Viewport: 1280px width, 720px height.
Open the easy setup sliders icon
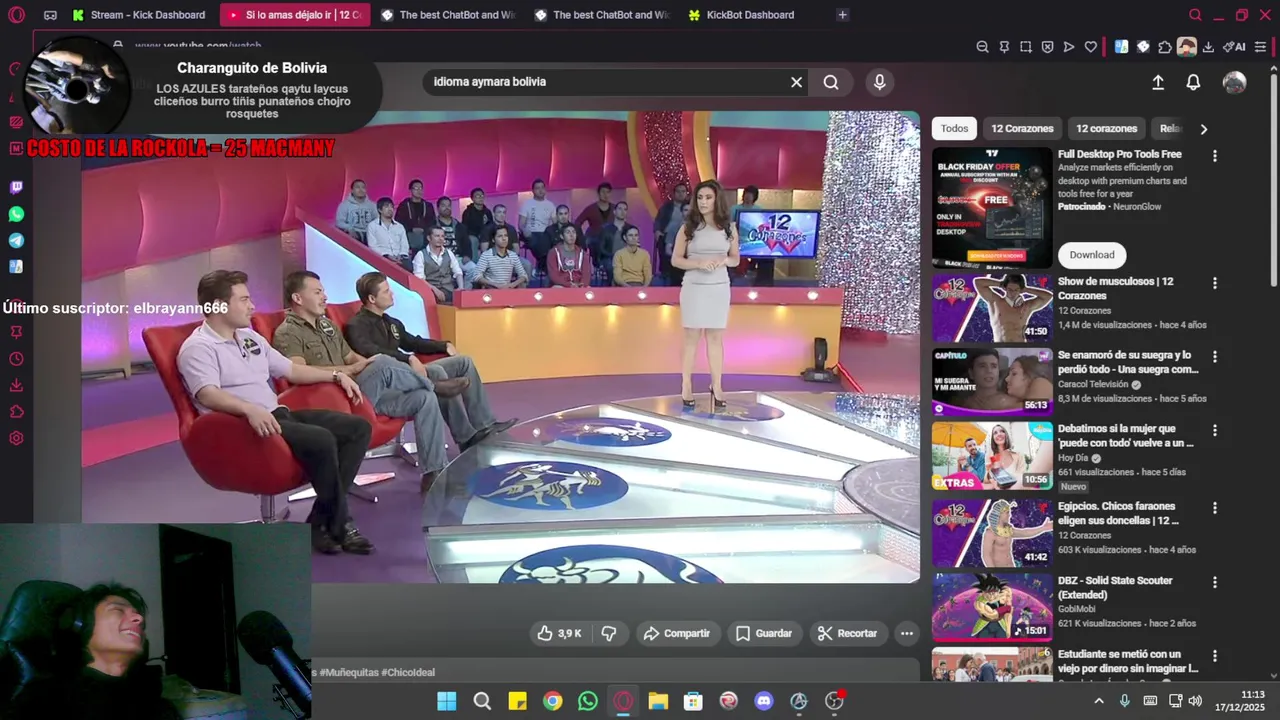[1260, 47]
